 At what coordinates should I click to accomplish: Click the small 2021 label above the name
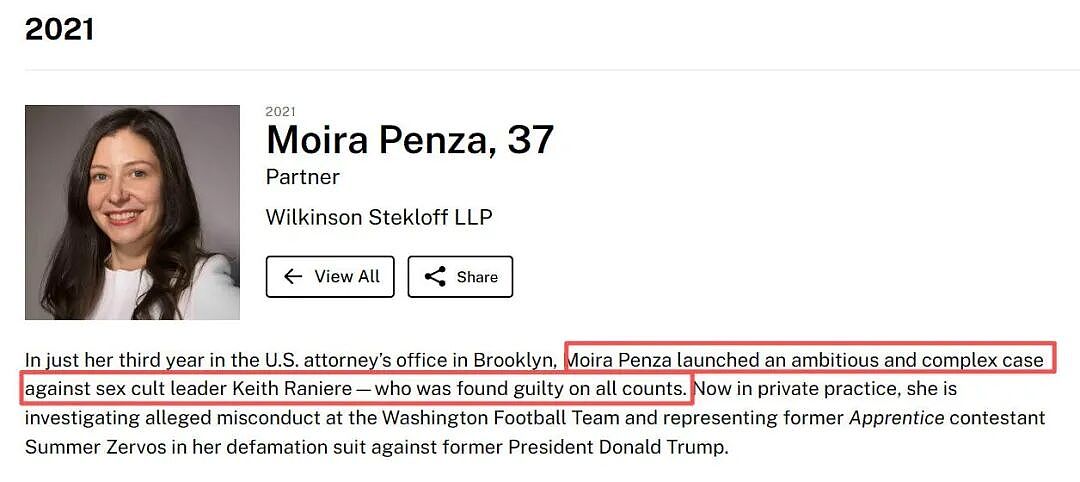pos(280,112)
